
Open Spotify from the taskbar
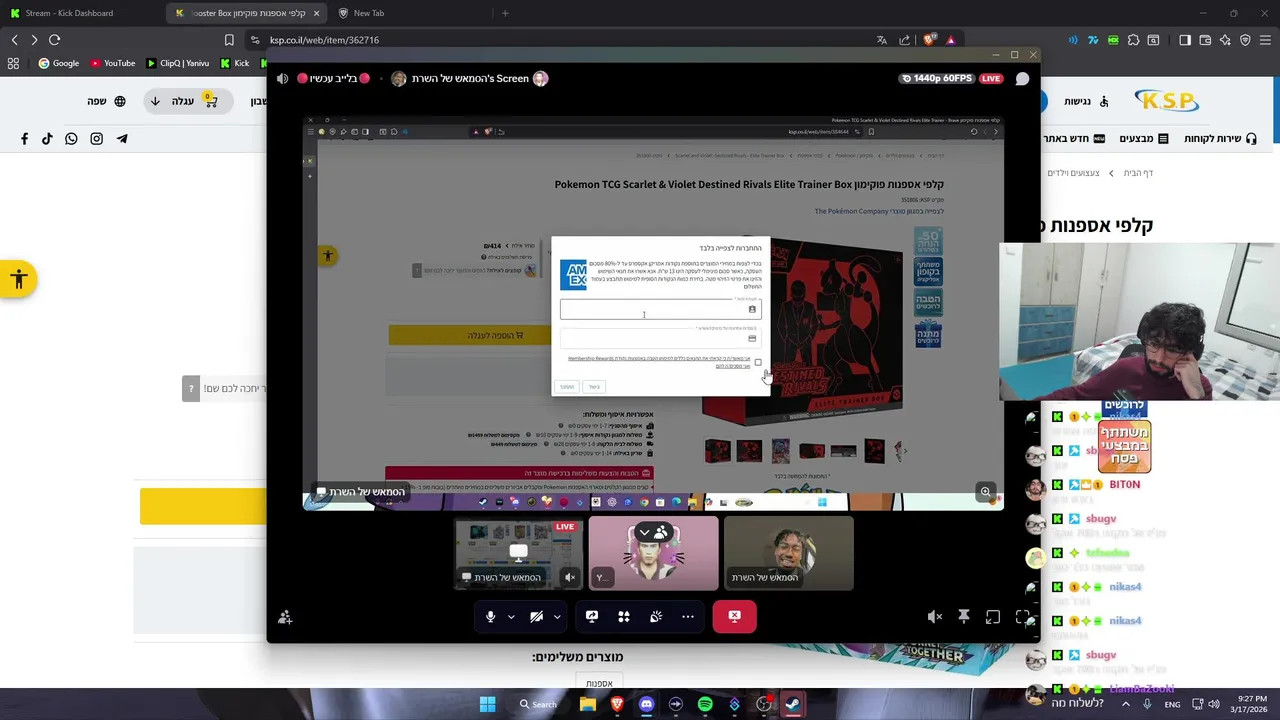[705, 704]
